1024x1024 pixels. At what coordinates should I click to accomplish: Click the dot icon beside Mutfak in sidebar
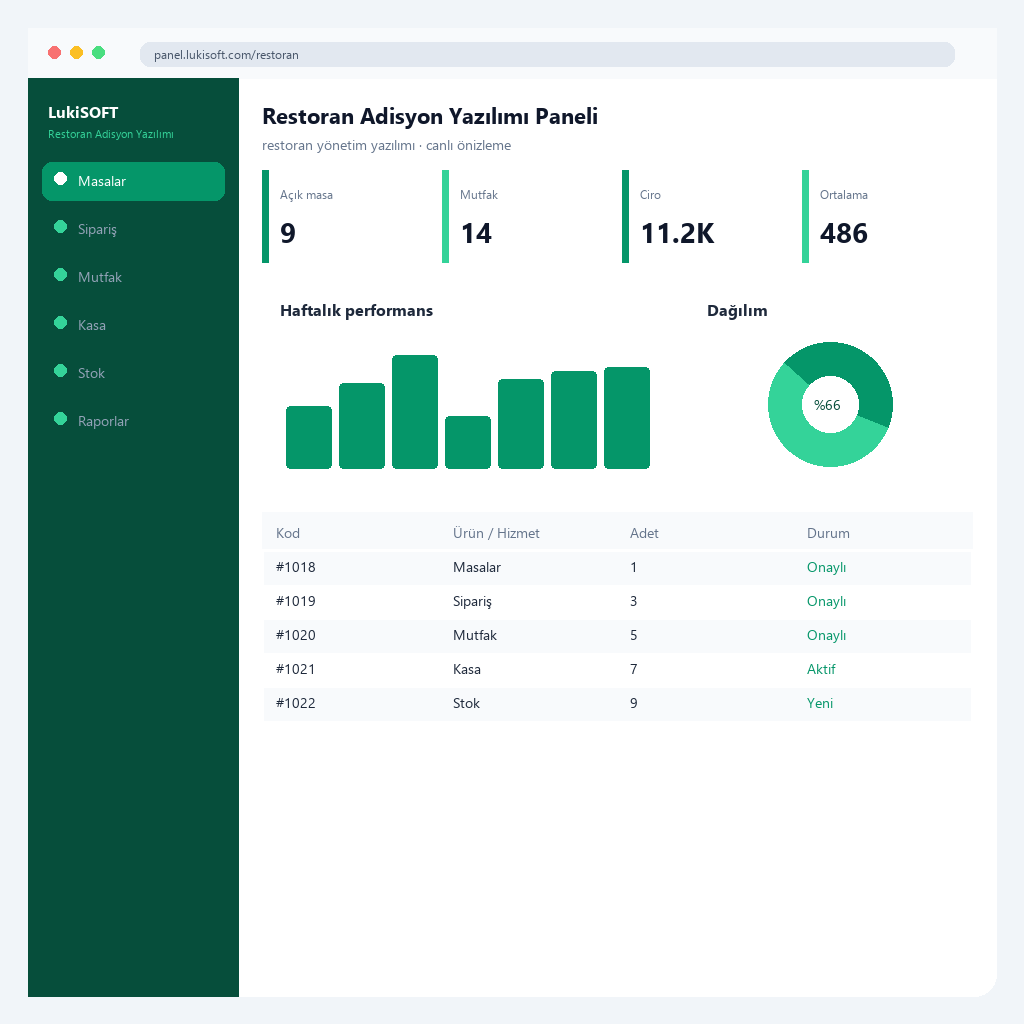(x=60, y=275)
